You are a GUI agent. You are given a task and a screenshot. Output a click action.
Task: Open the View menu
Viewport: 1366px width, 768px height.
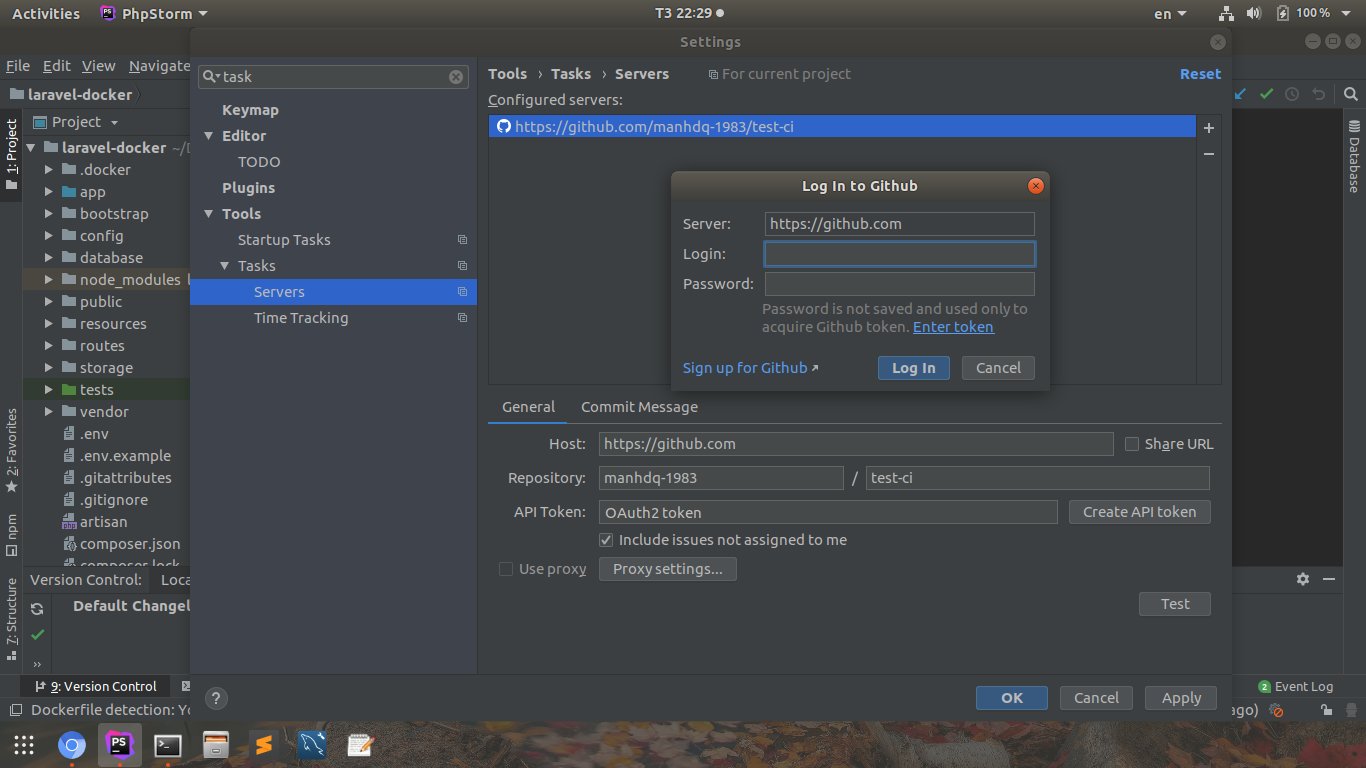[x=98, y=66]
